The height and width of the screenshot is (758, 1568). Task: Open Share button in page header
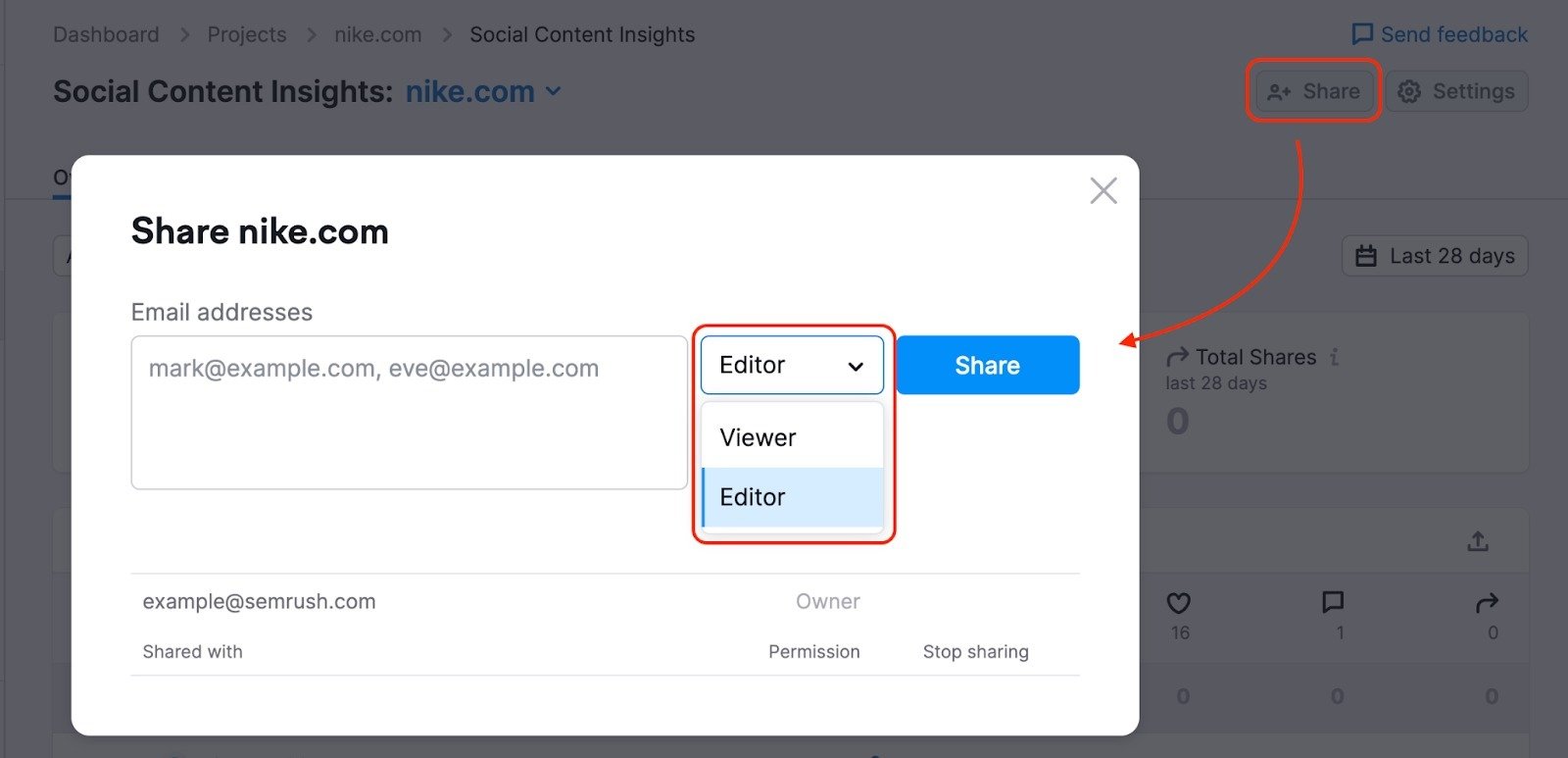click(1314, 91)
